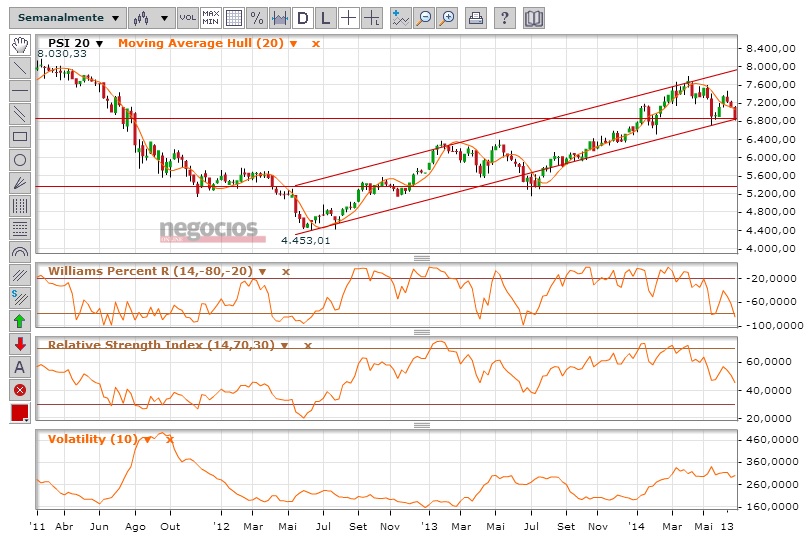812x539 pixels.
Task: Remove the Volatility indicator
Action: [169, 440]
